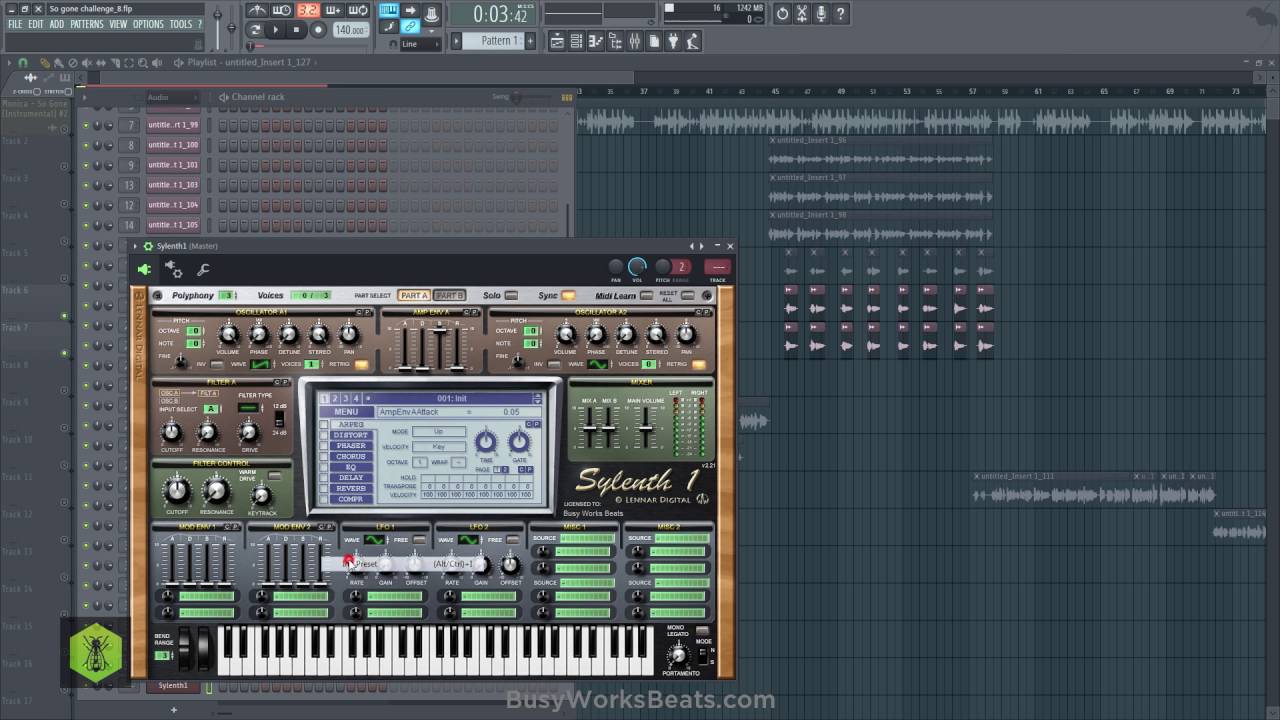Image resolution: width=1280 pixels, height=720 pixels.
Task: Open the Pattern 1 selector
Action: click(x=492, y=41)
